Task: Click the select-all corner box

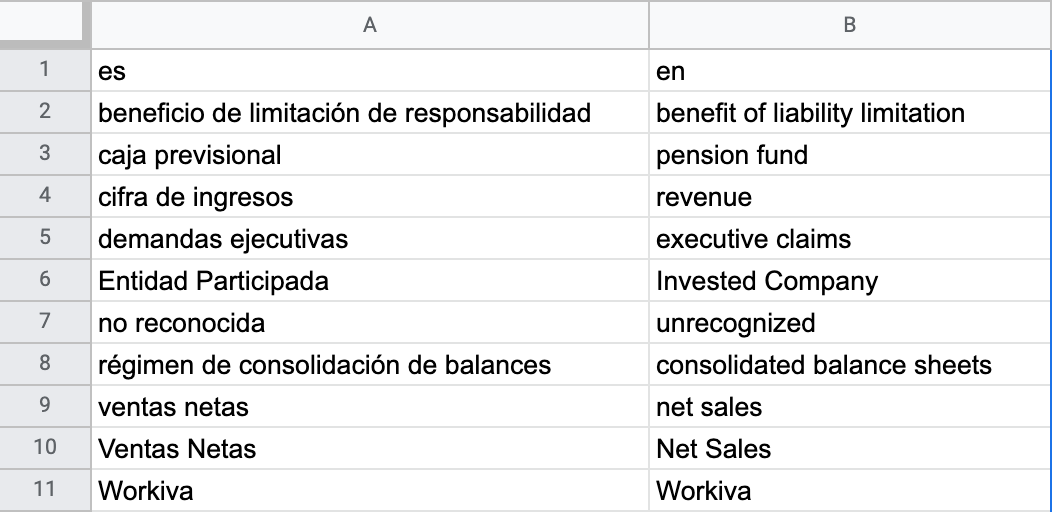Action: (44, 24)
